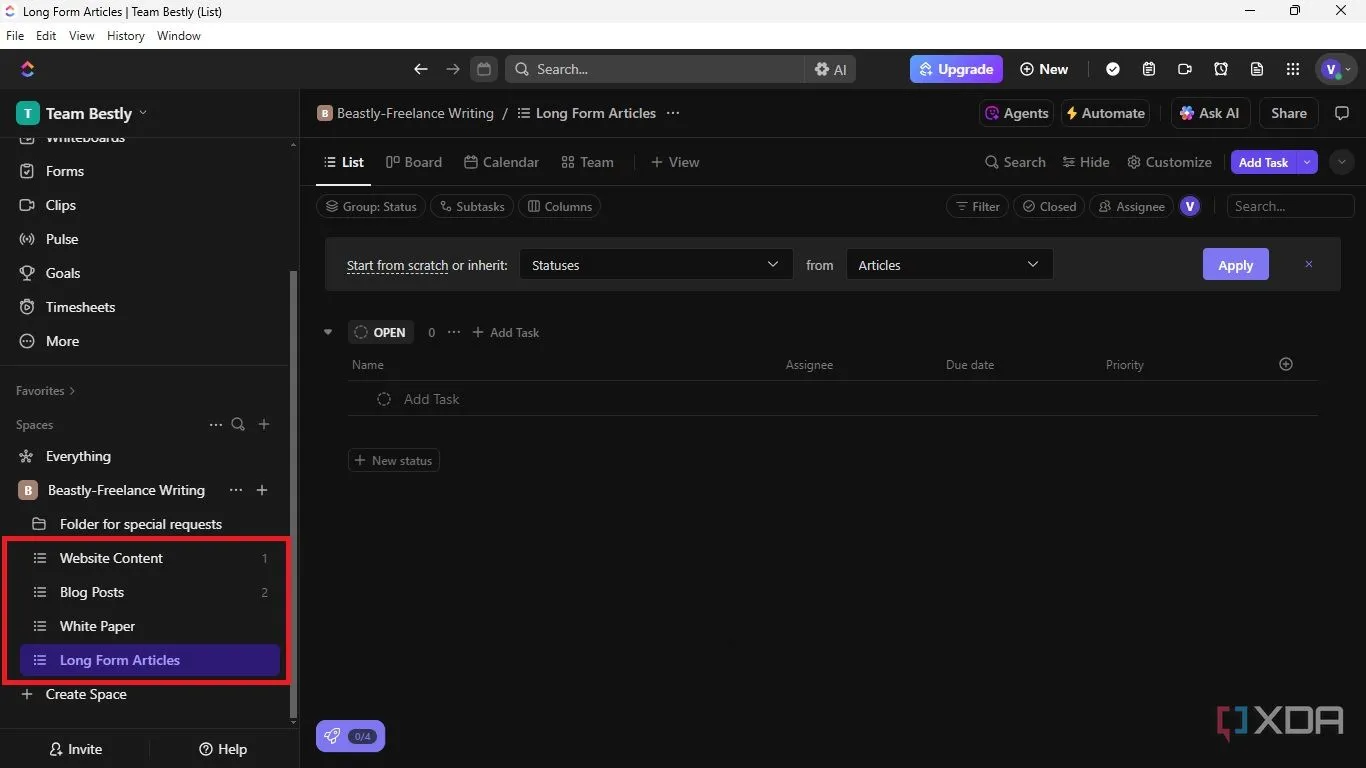Click the New status button
Image resolution: width=1366 pixels, height=768 pixels.
click(x=394, y=461)
